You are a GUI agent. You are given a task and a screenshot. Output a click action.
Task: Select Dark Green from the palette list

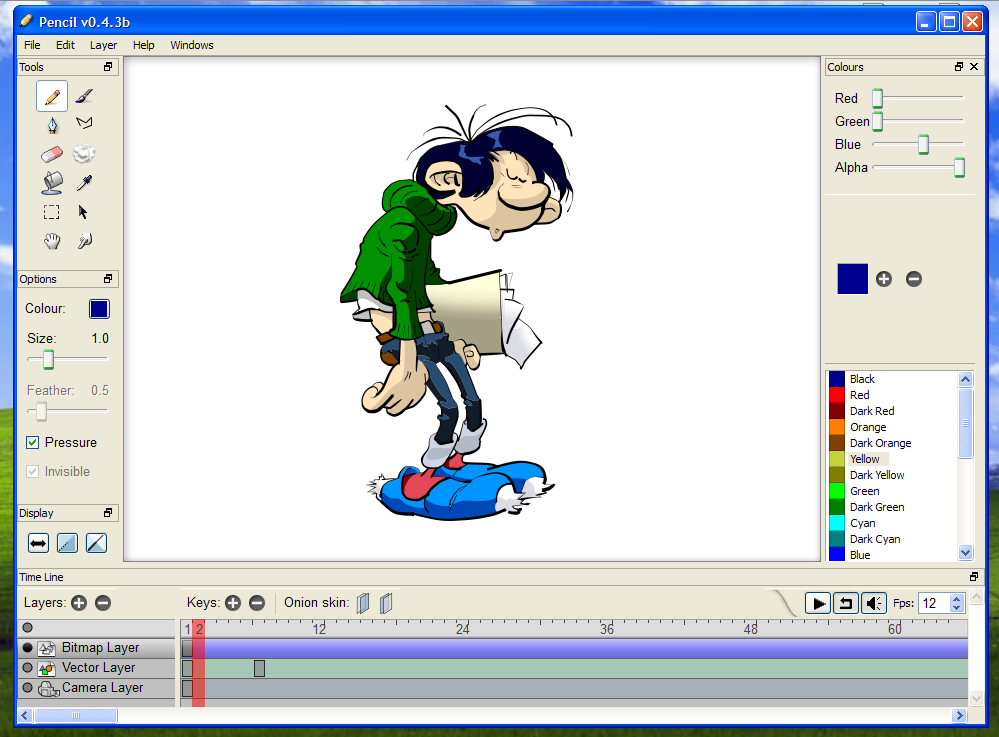876,506
